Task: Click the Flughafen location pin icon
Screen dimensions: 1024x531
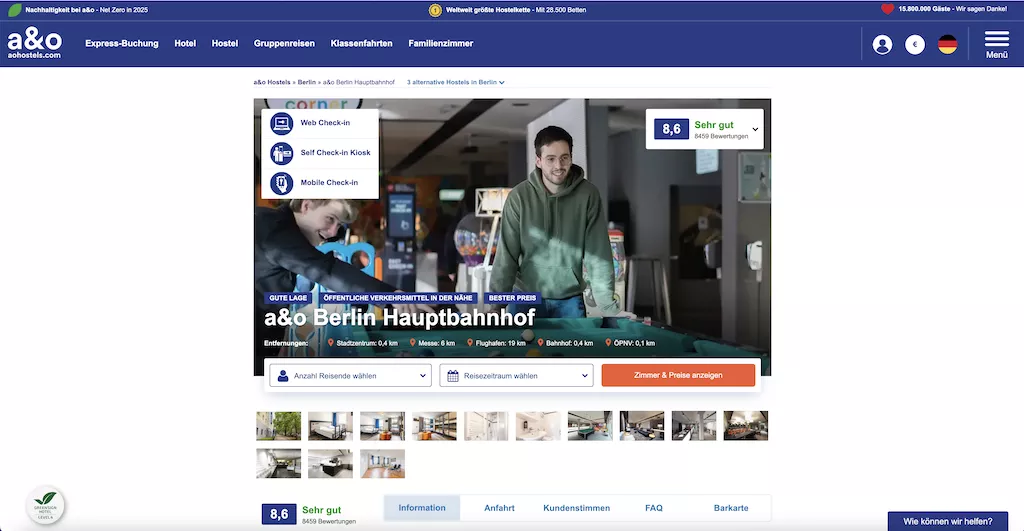Action: point(470,343)
